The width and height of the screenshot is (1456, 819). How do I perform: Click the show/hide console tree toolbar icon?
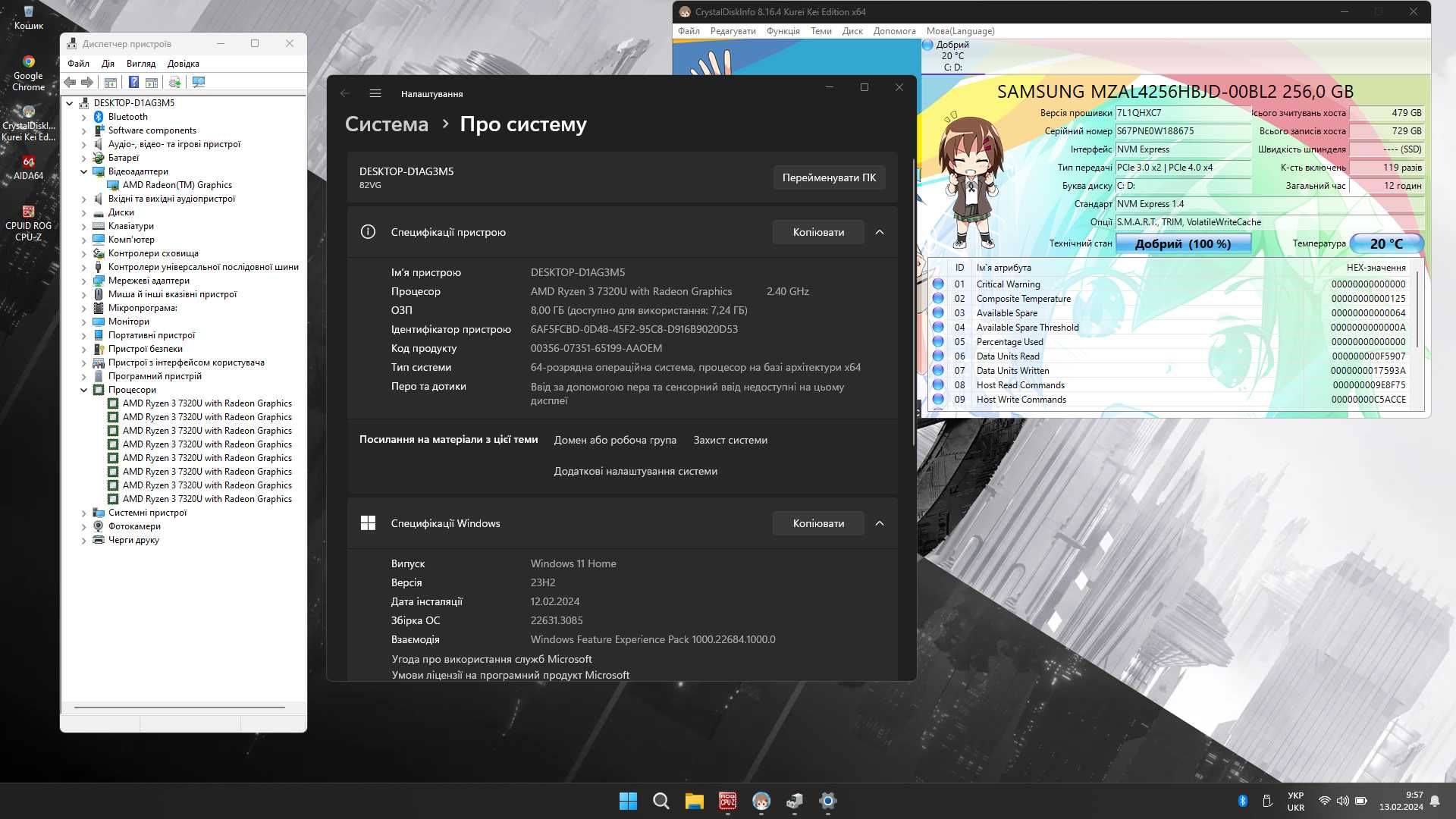(x=111, y=82)
